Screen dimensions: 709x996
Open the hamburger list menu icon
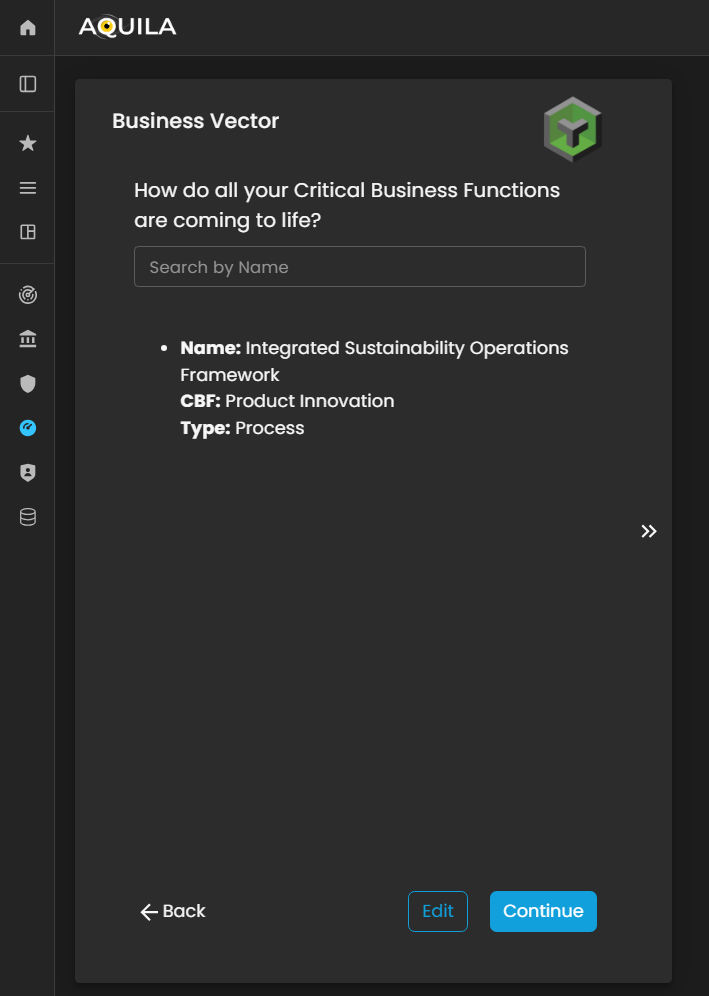pos(28,188)
